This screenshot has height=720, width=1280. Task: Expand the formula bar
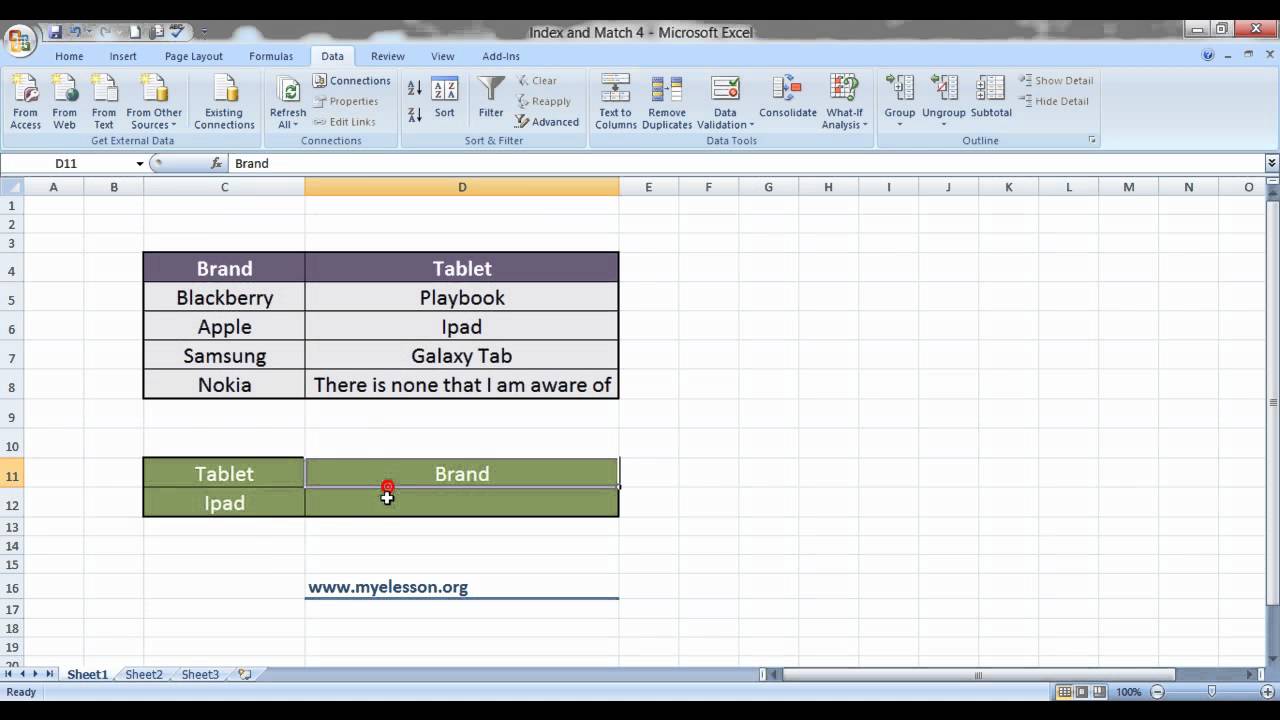[1272, 163]
